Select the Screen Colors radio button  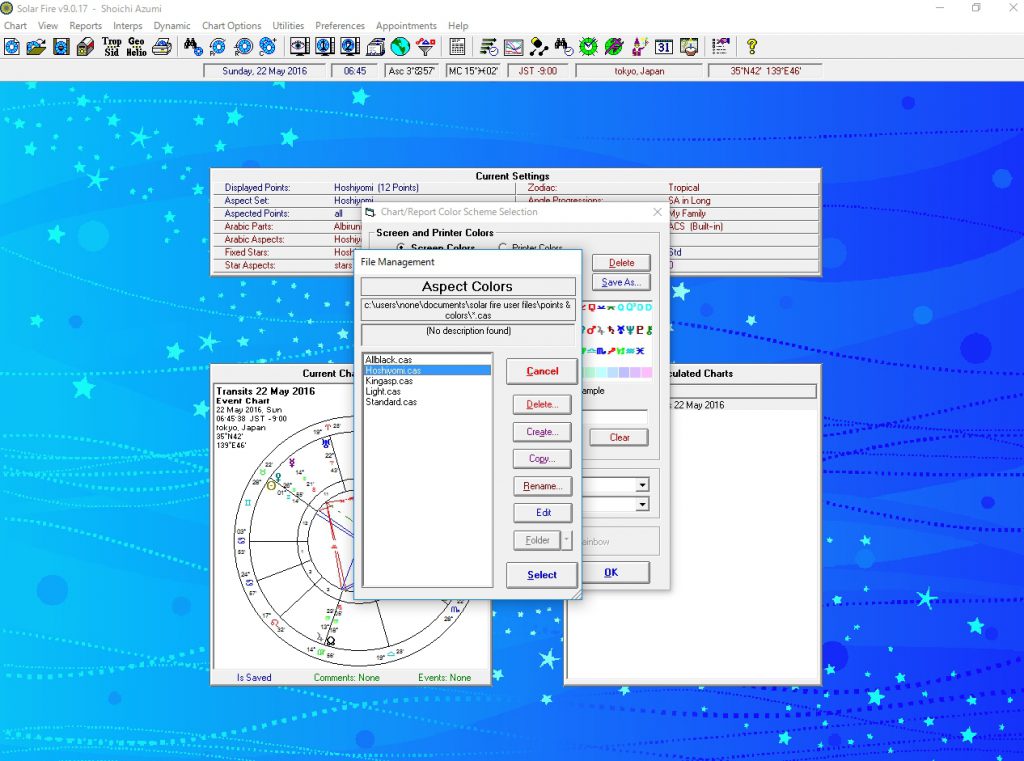[x=402, y=247]
